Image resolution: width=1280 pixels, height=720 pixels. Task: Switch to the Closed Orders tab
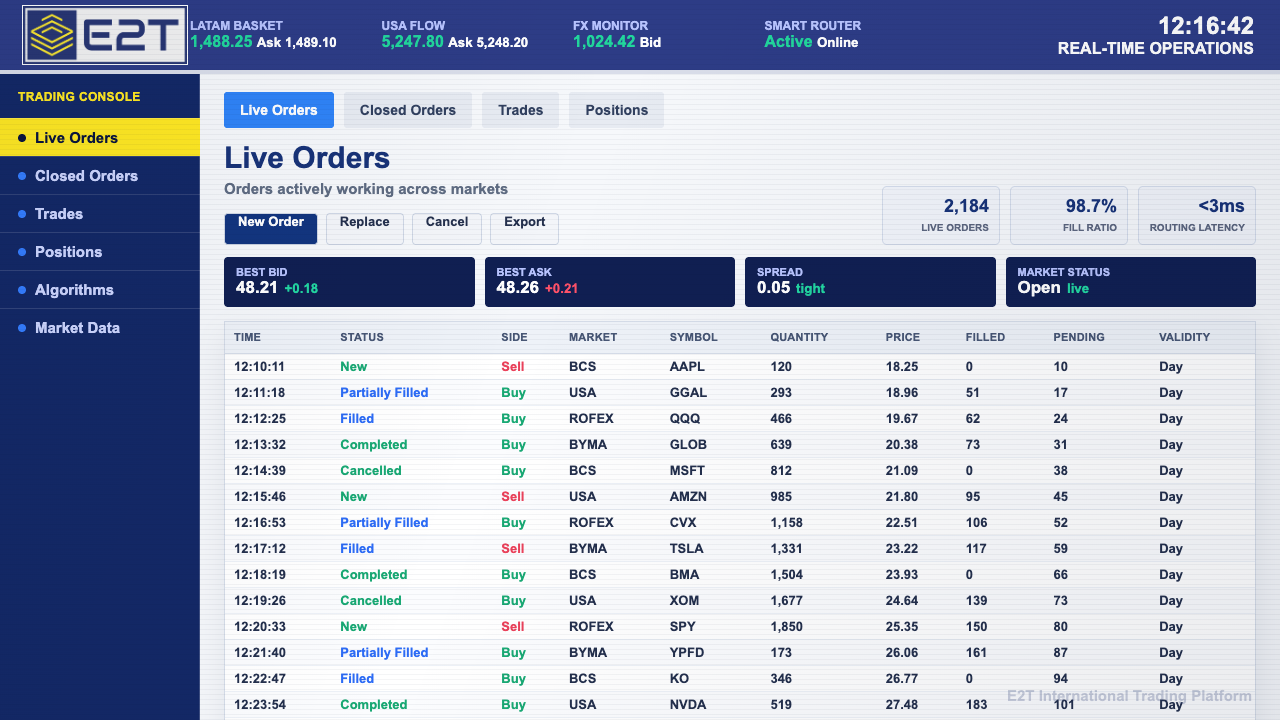click(x=408, y=110)
